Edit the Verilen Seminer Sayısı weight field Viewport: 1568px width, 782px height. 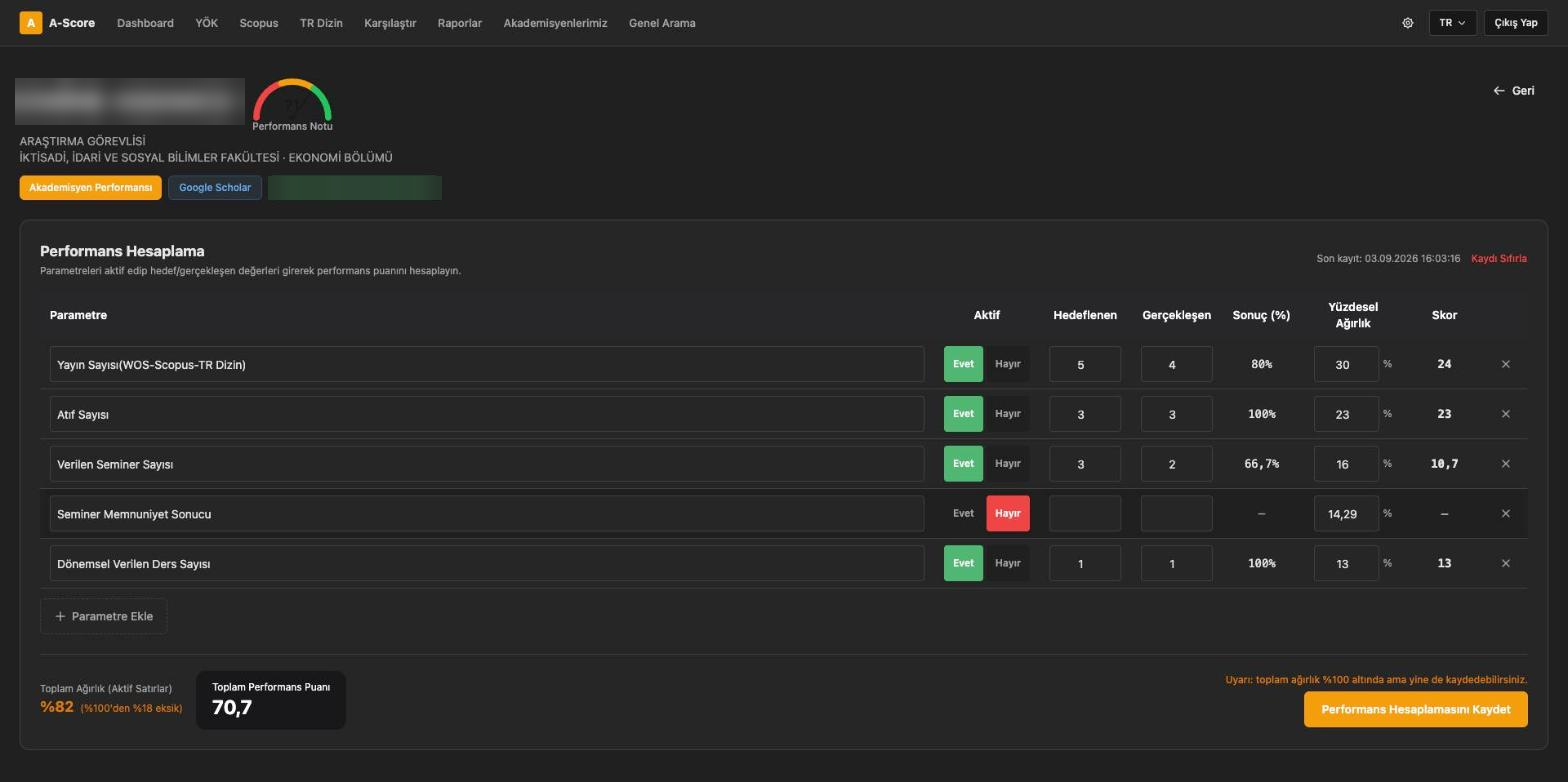tap(1346, 464)
